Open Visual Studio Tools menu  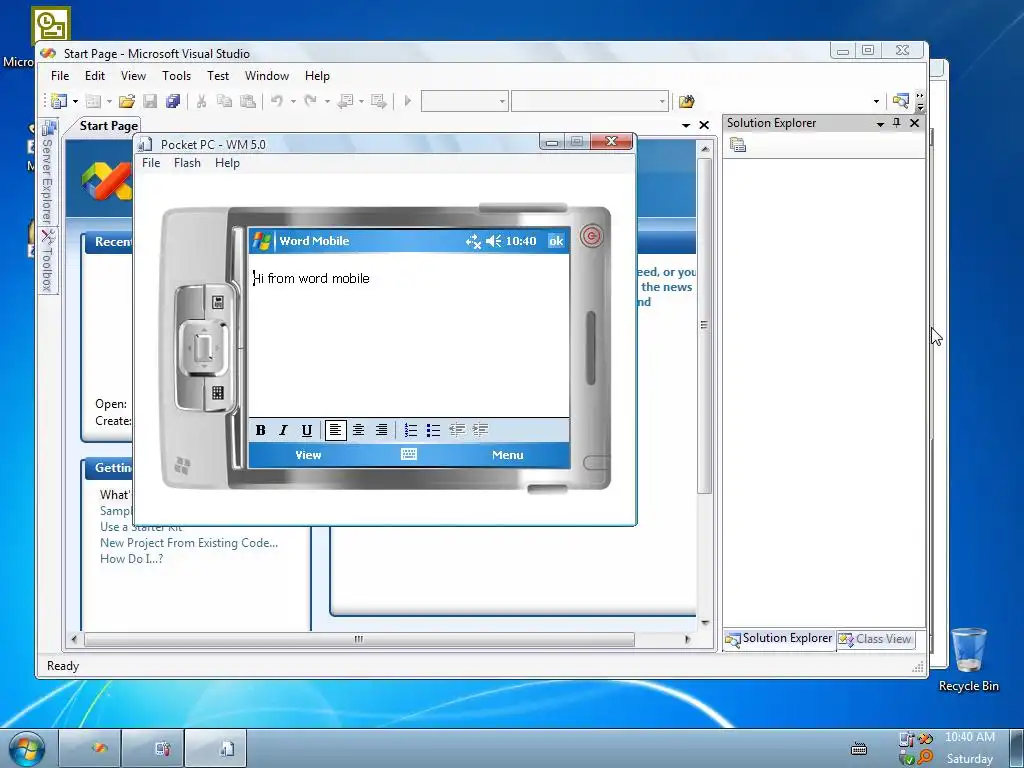click(176, 76)
